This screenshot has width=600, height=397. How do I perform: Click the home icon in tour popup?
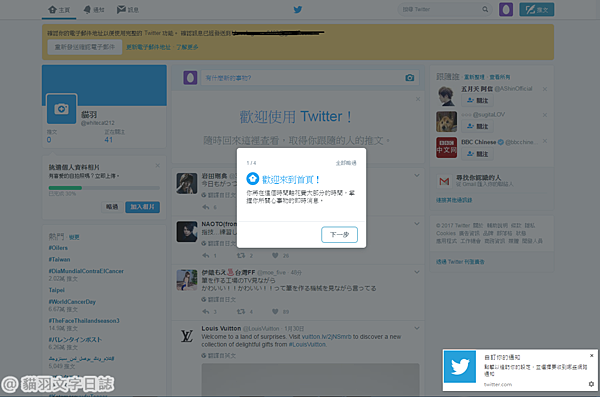coord(253,178)
